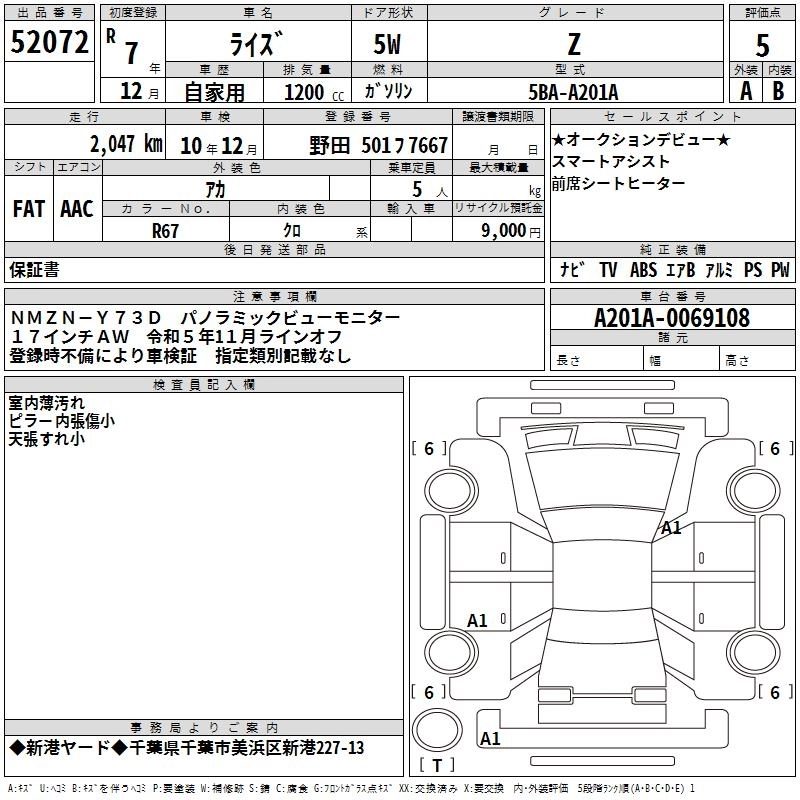Screen dimensions: 800x800
Task: Select the FAT shift type cell
Action: click(x=29, y=208)
